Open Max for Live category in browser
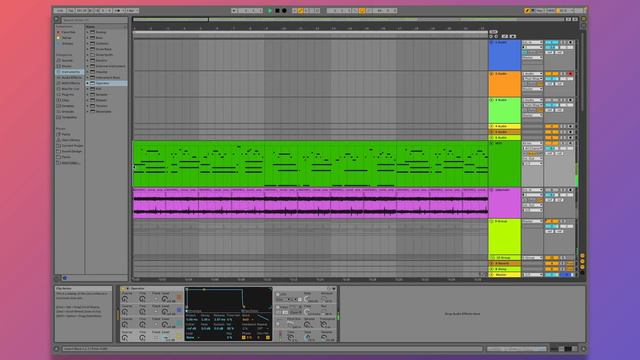This screenshot has height=360, width=640. click(x=70, y=89)
